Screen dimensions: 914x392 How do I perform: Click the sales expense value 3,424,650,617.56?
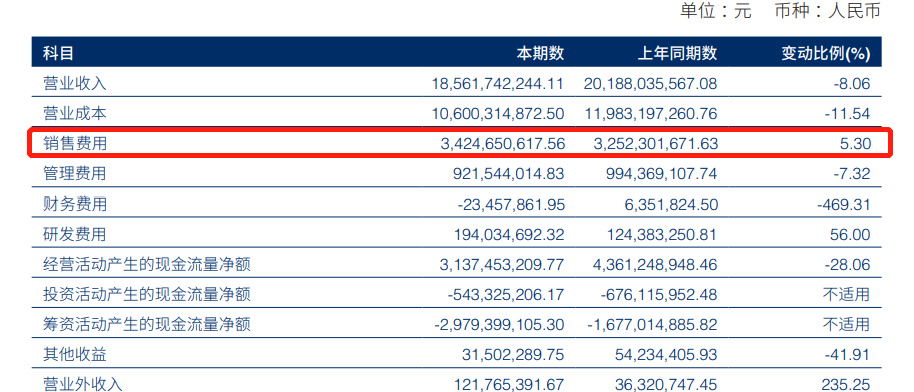[x=503, y=144]
